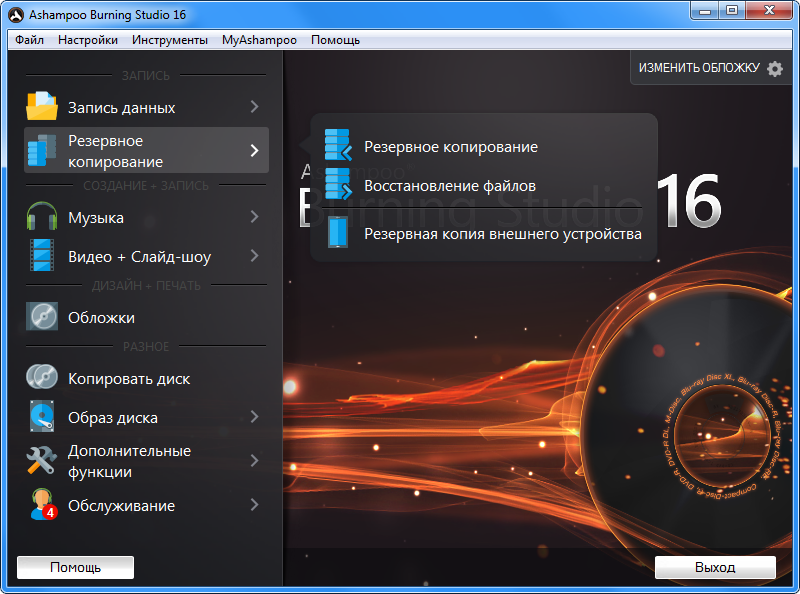The height and width of the screenshot is (594, 800).
Task: Click the support agent icon for Обслуживание
Action: pos(43,504)
